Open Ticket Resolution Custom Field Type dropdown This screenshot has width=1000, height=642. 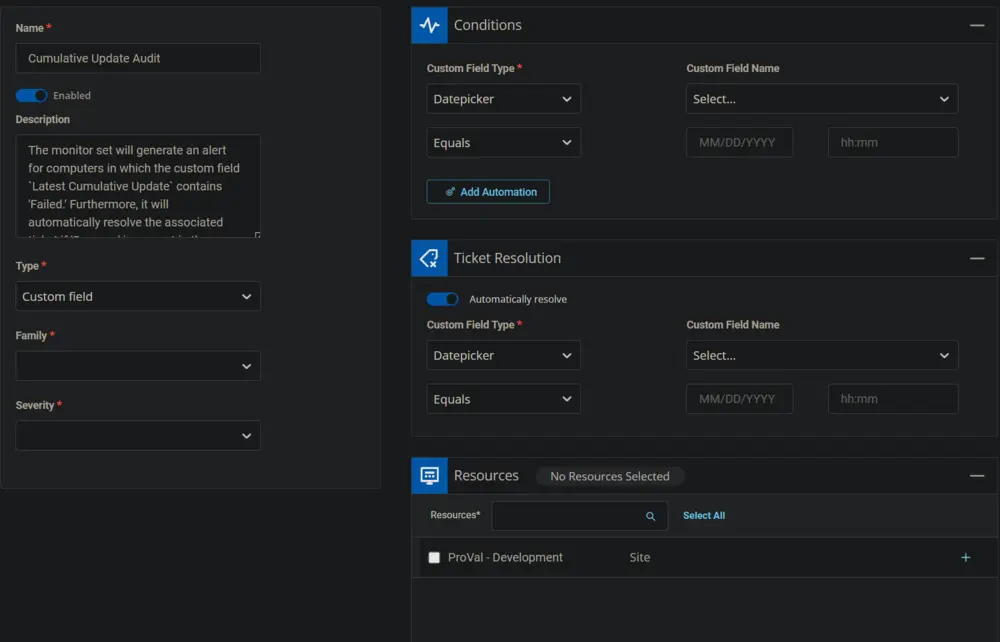click(x=503, y=355)
